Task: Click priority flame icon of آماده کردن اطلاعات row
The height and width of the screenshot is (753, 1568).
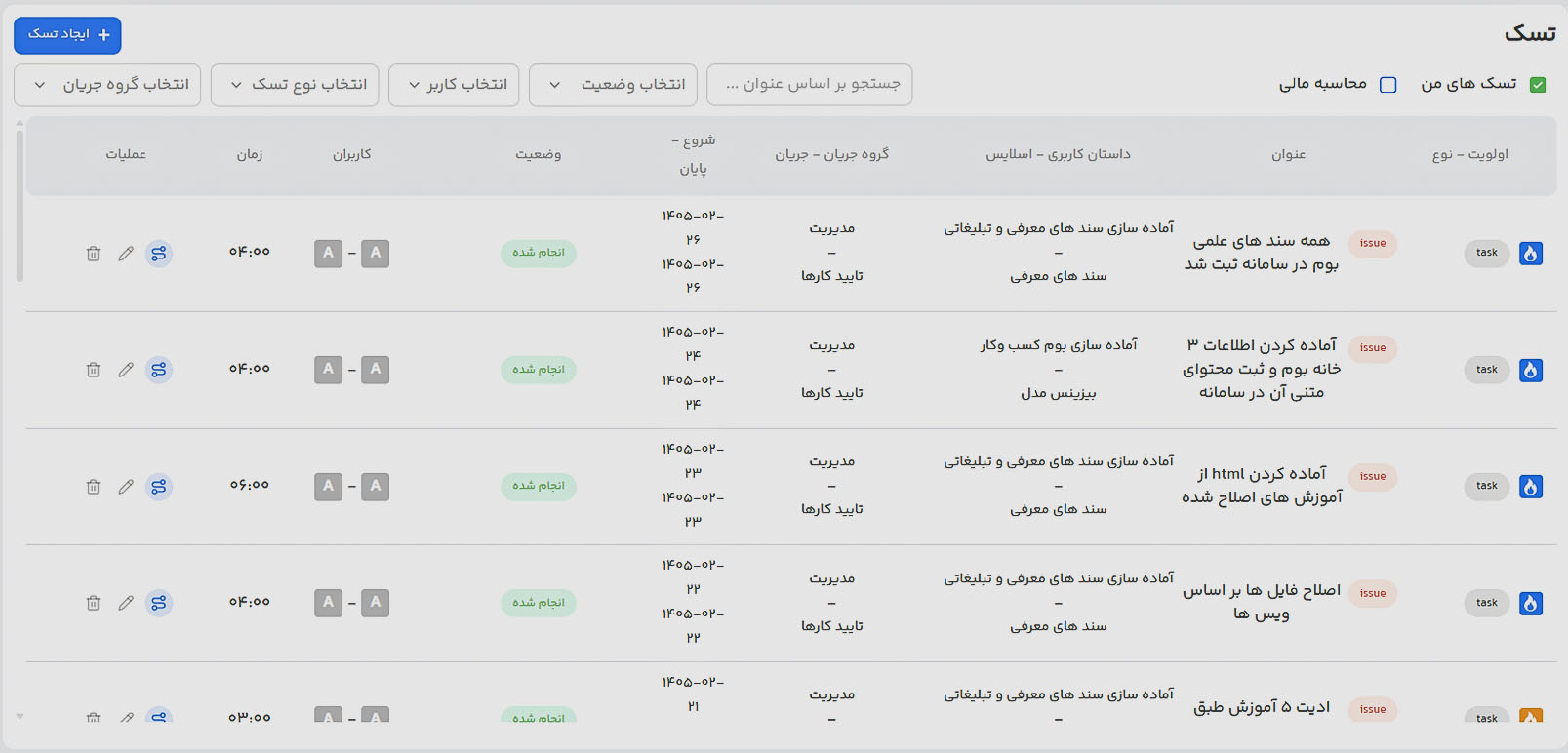Action: pos(1531,370)
